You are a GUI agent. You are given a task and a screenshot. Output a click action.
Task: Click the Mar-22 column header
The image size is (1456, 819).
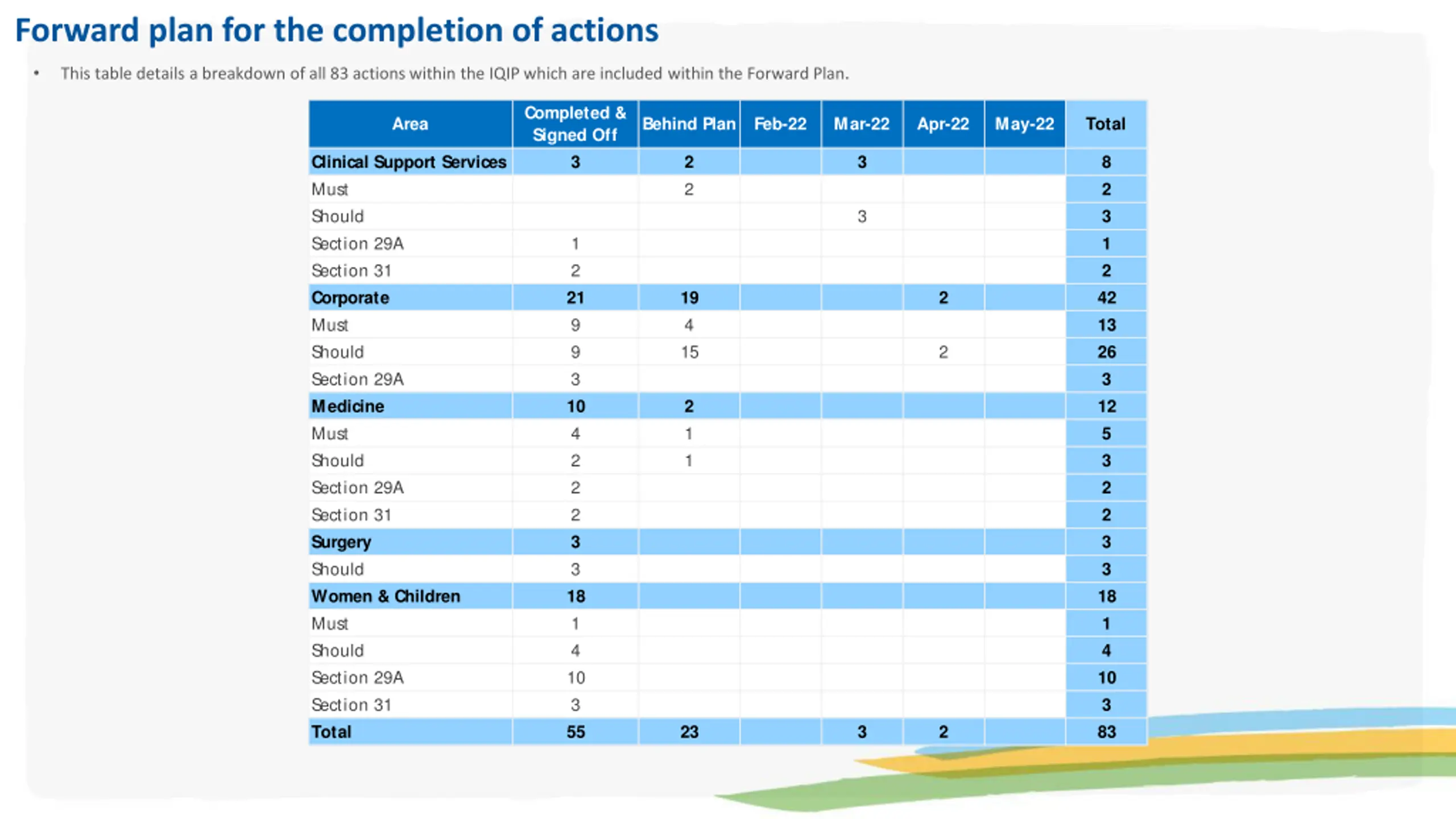point(862,124)
